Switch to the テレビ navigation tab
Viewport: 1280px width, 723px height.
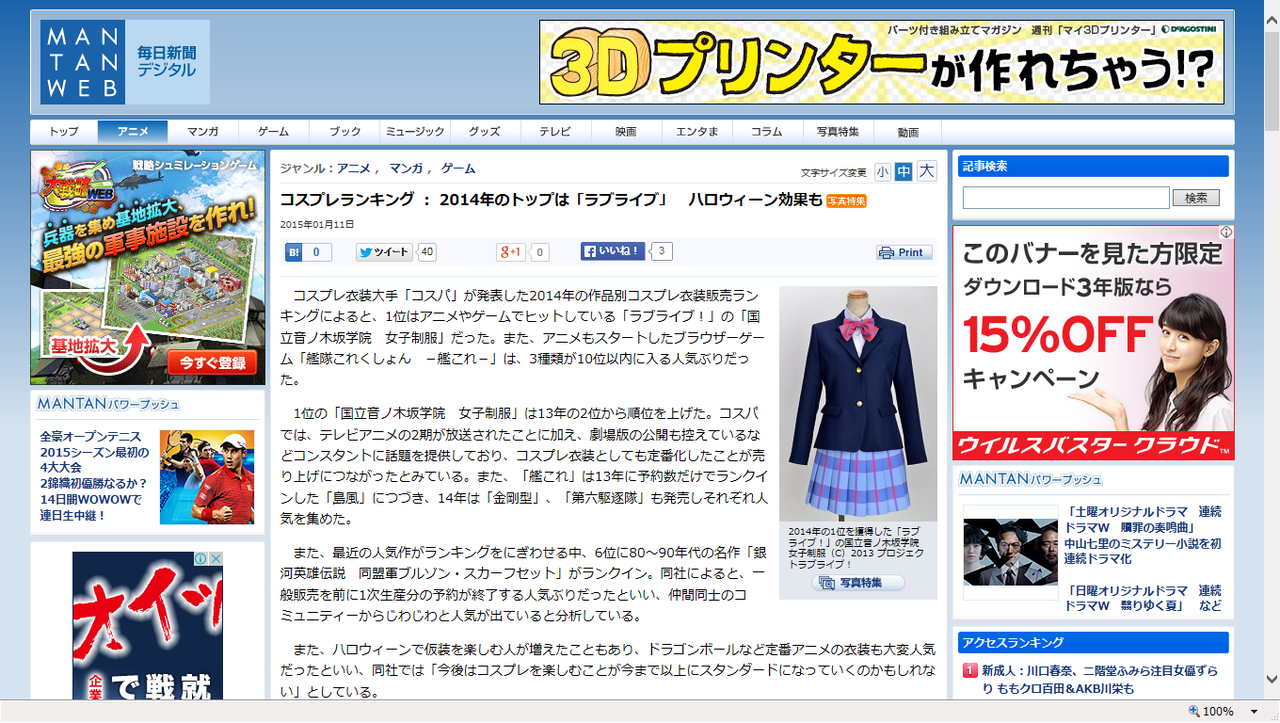click(x=556, y=132)
